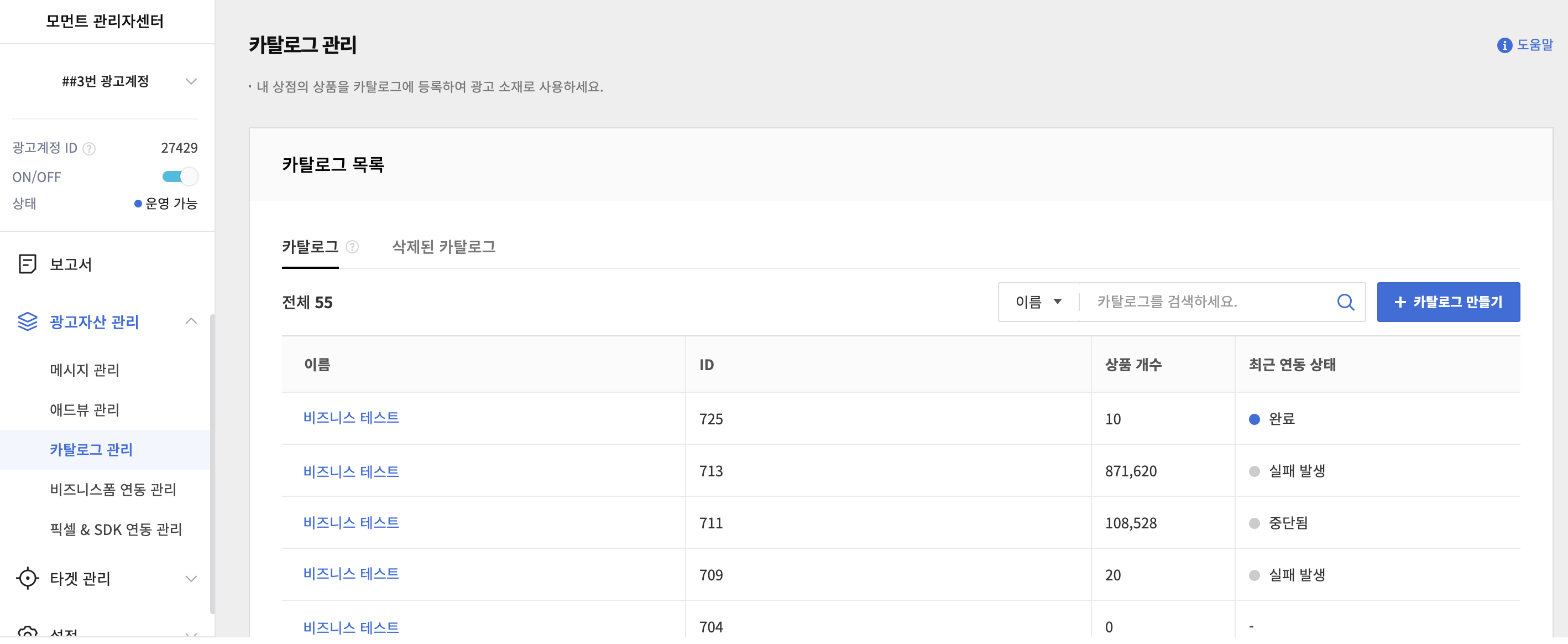Click the 타겟 관리 crosshair icon

pyautogui.click(x=28, y=578)
